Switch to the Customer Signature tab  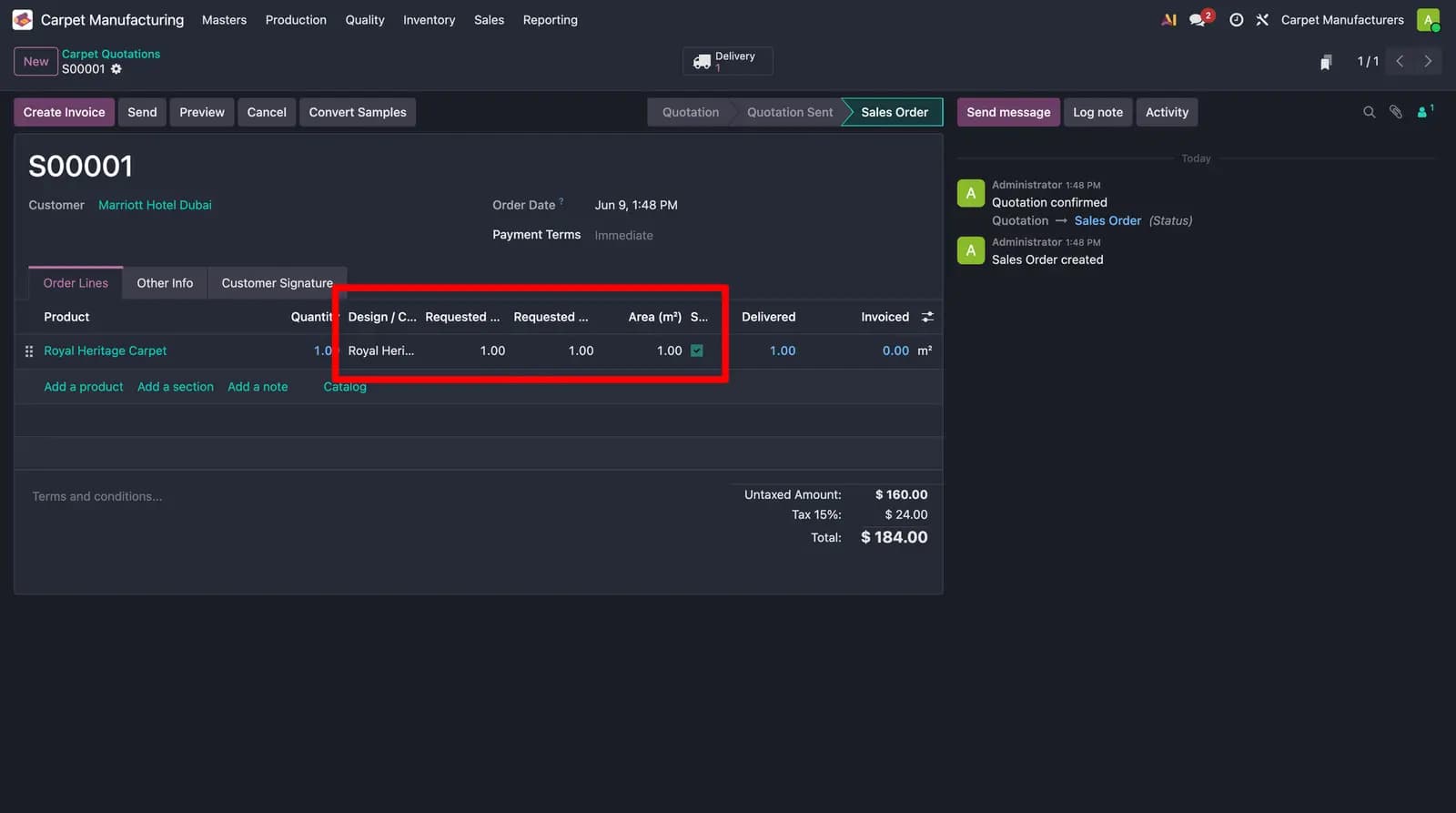coord(278,283)
